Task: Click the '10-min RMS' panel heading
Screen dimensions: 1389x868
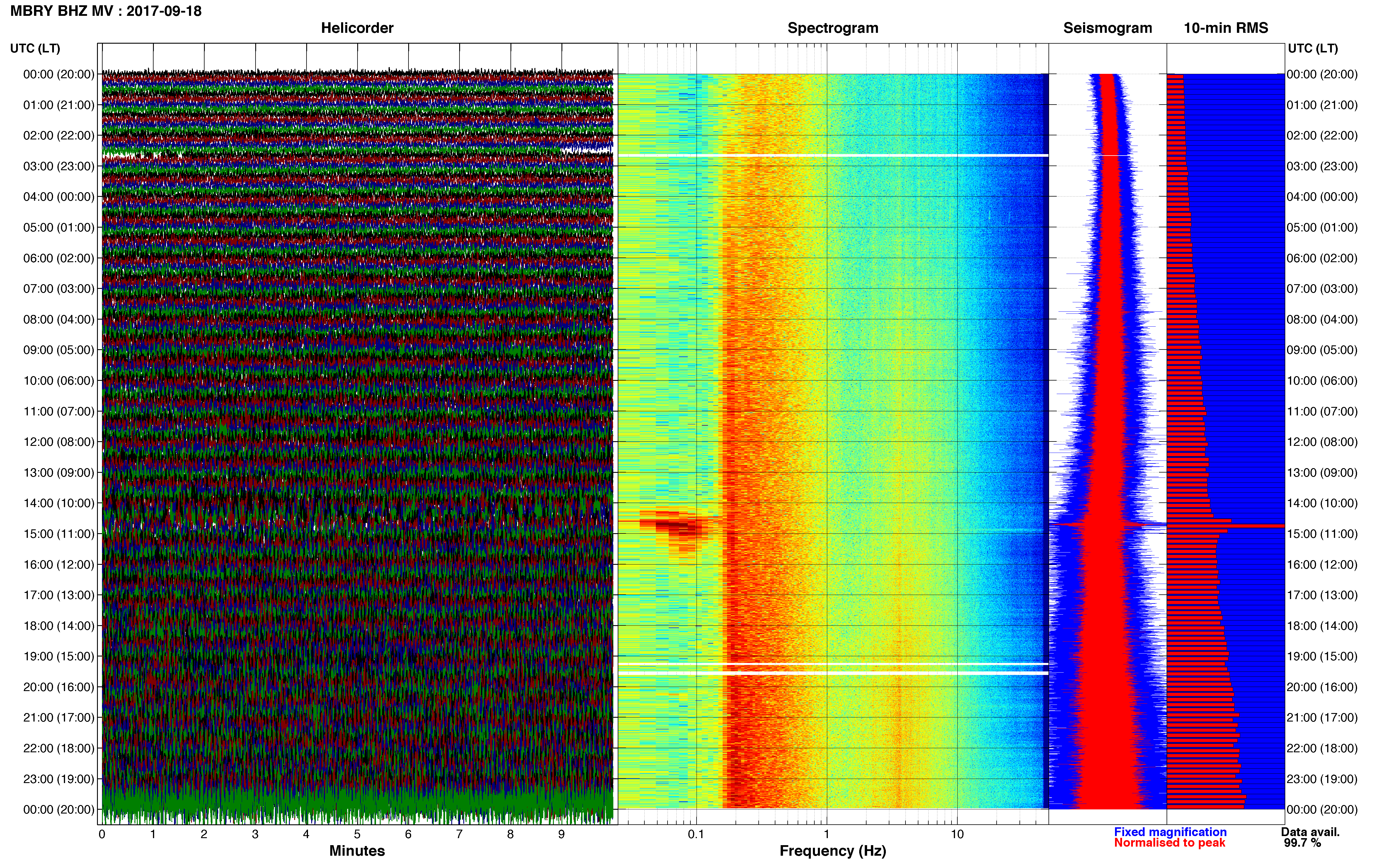Action: (1226, 28)
